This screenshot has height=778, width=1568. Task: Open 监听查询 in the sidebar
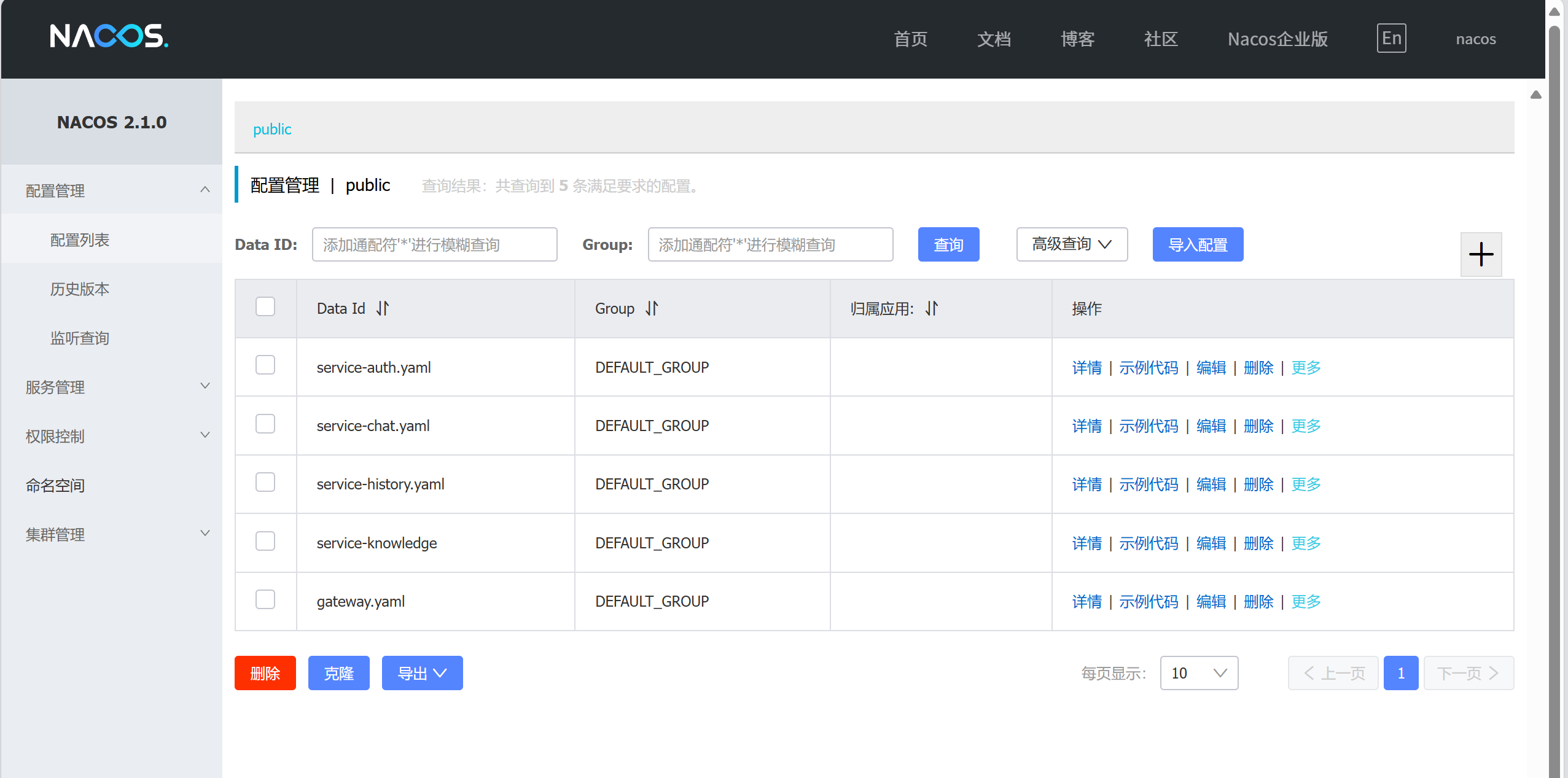pyautogui.click(x=111, y=337)
